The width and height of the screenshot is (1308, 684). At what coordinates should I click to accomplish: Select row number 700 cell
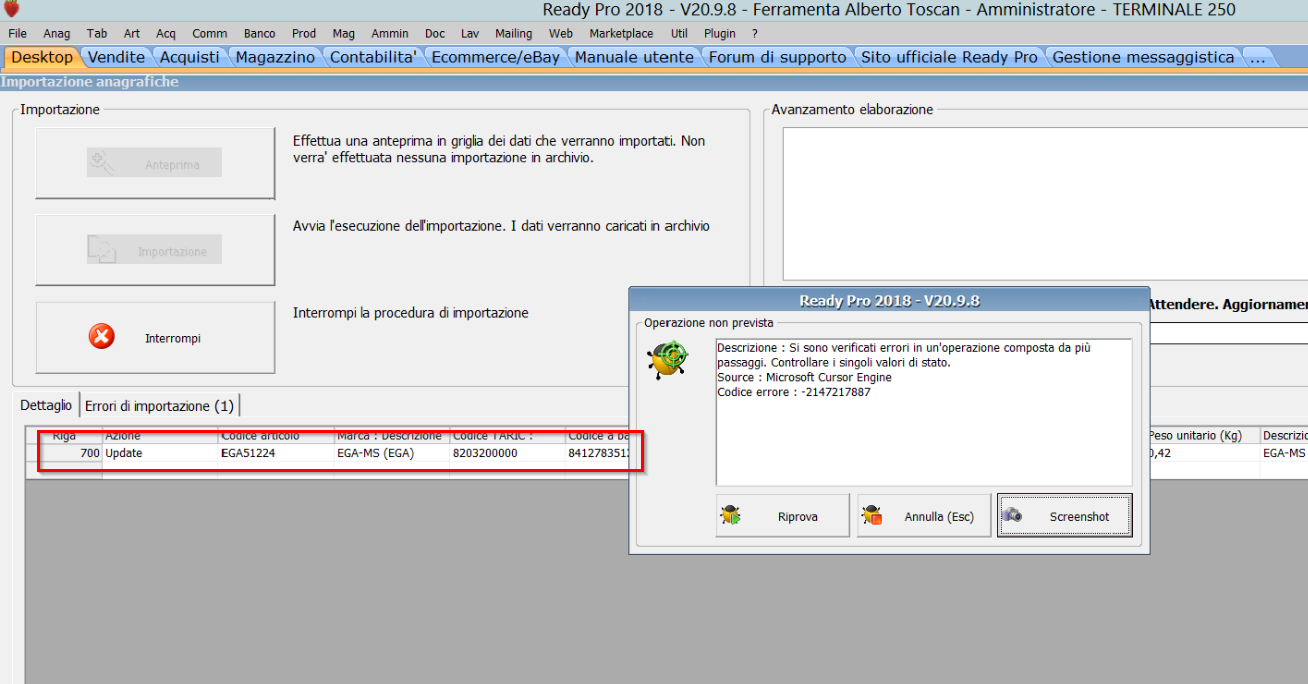64,453
